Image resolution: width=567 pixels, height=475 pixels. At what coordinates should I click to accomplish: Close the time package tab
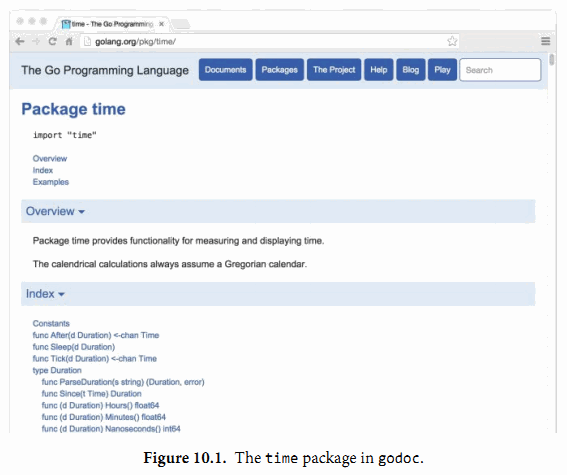[x=162, y=24]
